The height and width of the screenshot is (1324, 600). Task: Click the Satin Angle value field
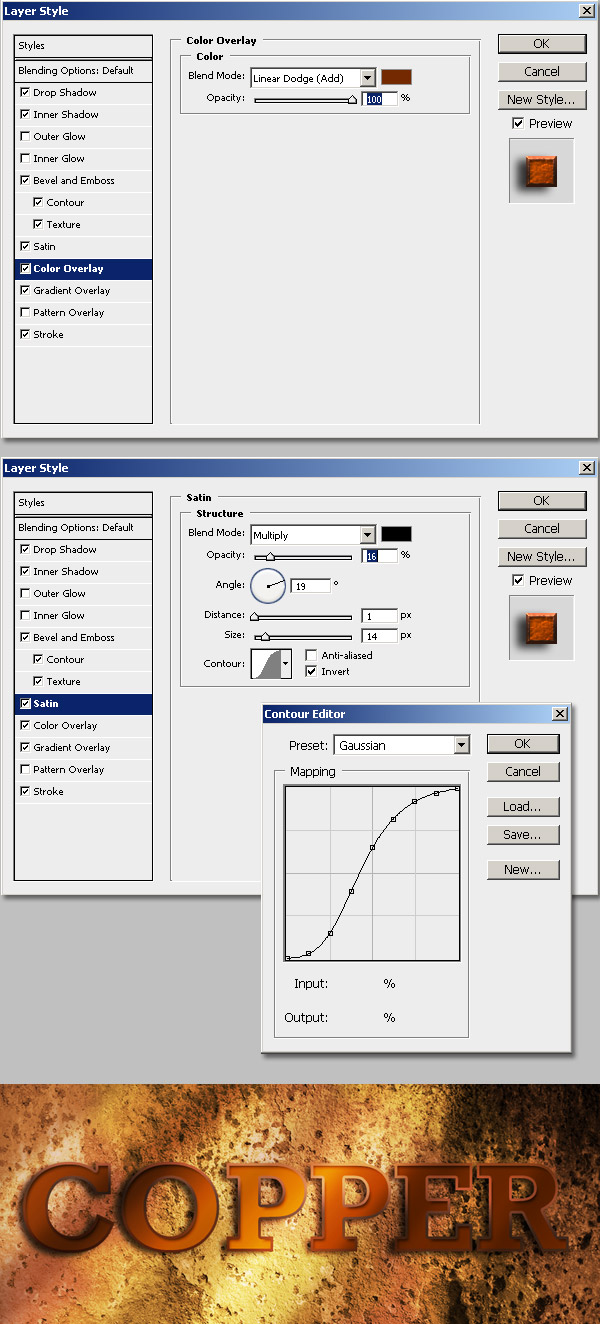(311, 586)
